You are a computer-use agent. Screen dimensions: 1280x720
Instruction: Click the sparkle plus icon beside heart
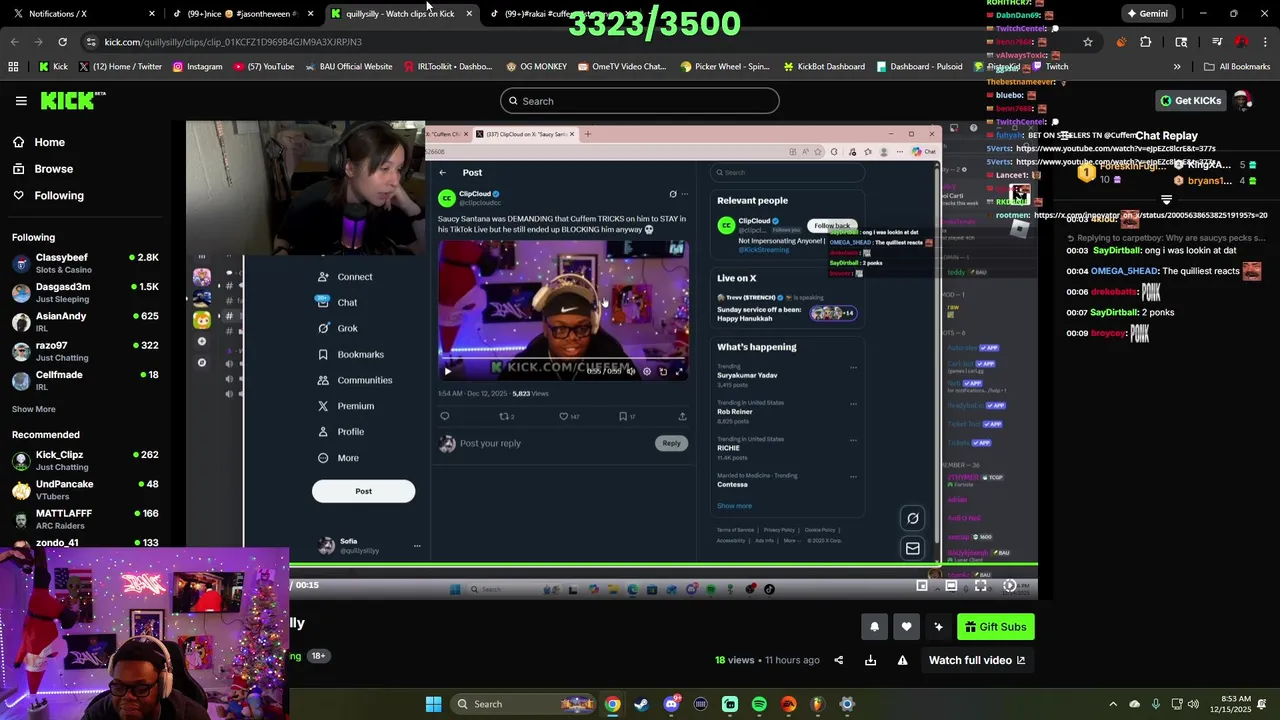coord(938,627)
